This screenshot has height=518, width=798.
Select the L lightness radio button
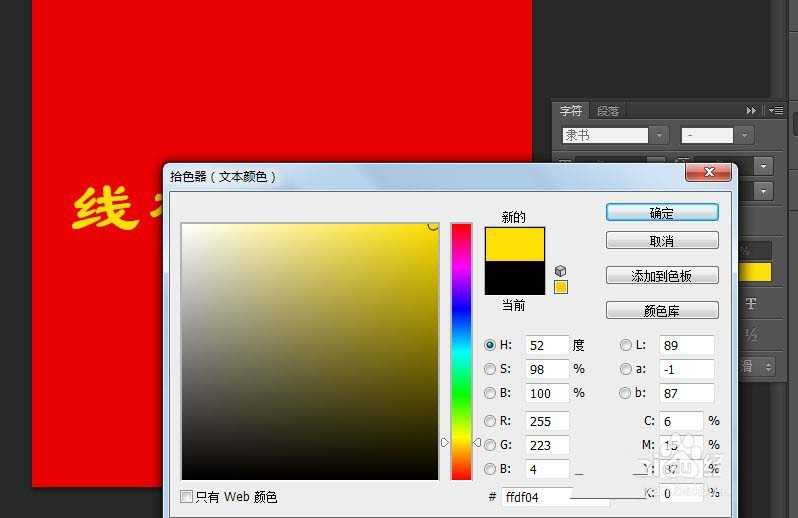626,345
